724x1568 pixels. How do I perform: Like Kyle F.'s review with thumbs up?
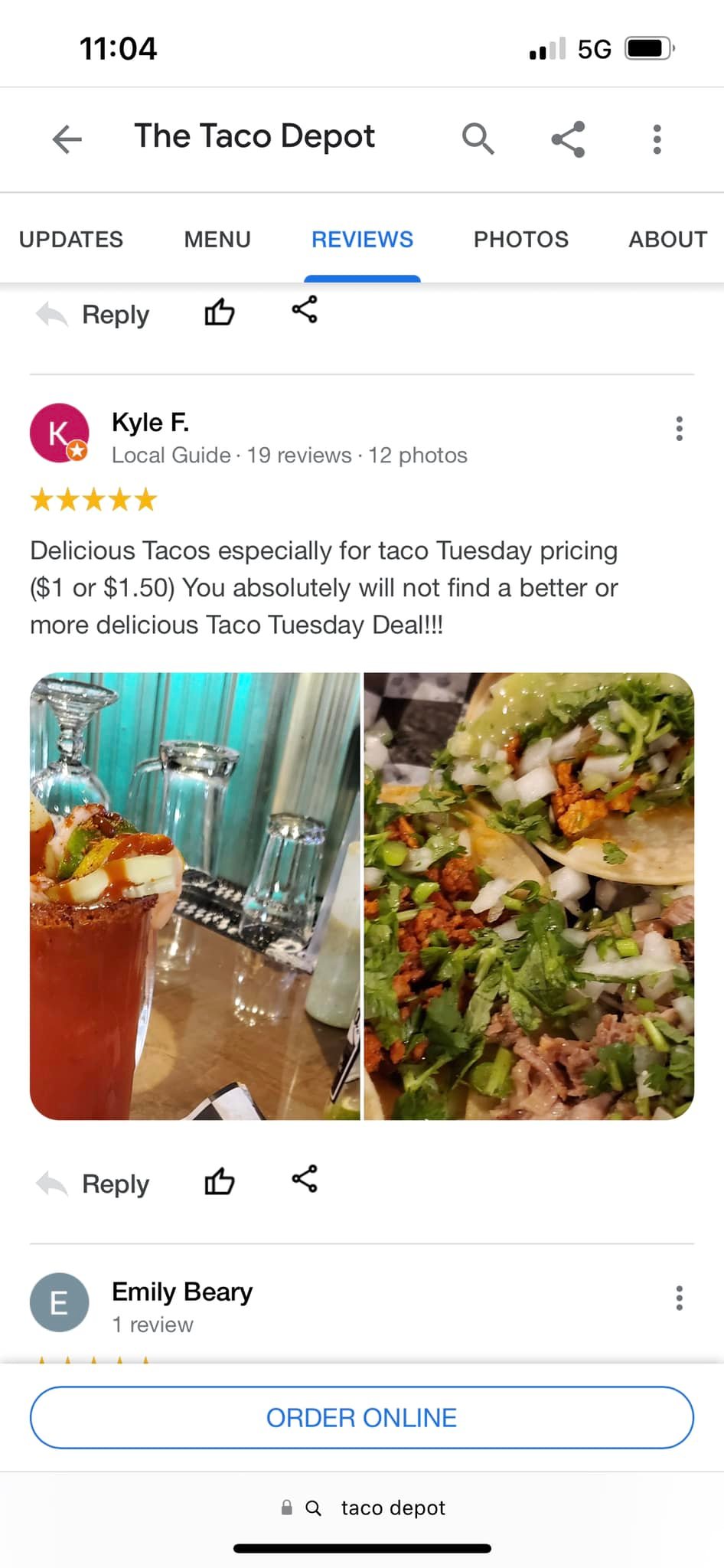(219, 1181)
